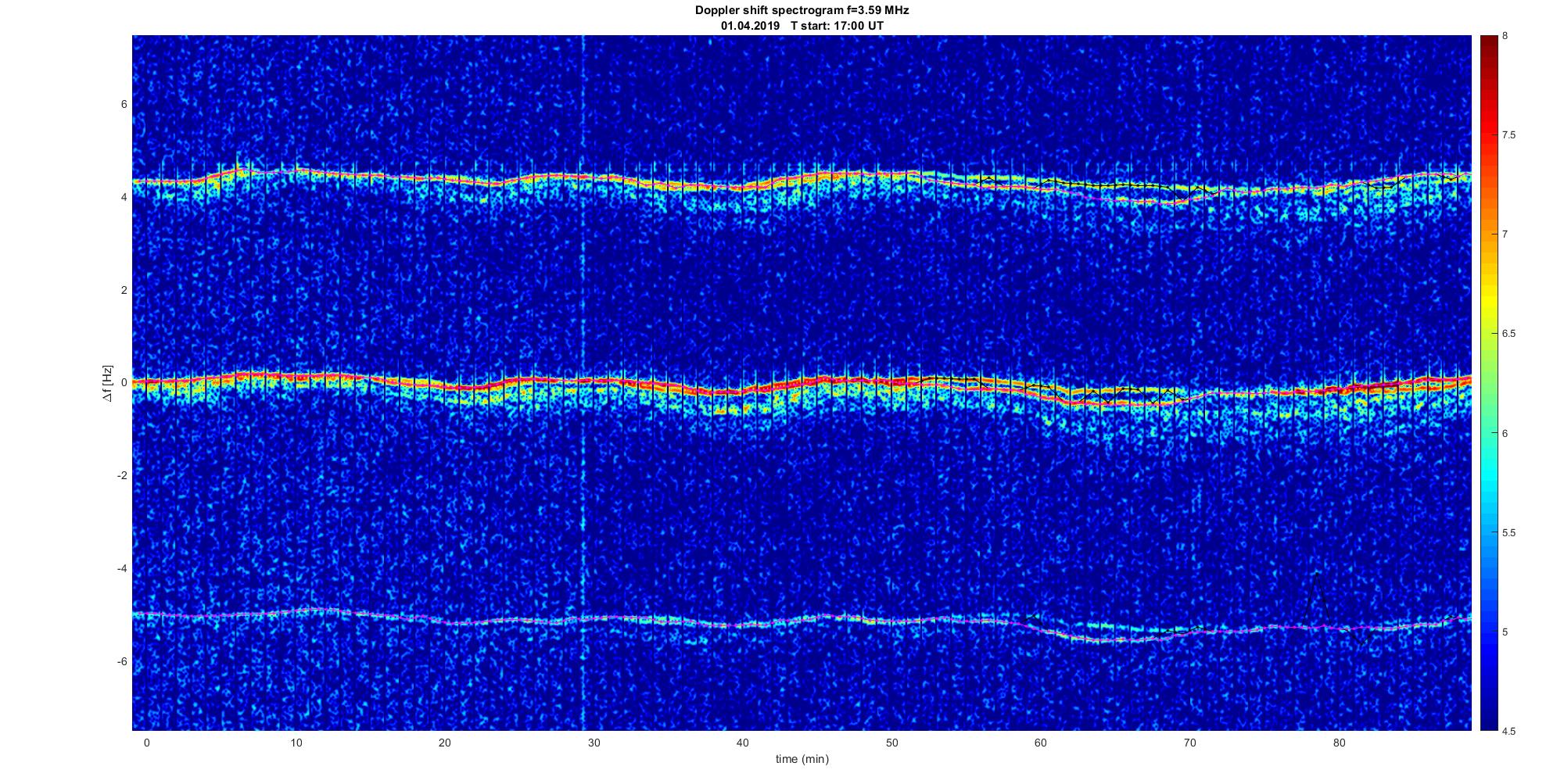Click the x-axis label 'time (min)'
Viewport: 1564px width, 784px height.
802,759
